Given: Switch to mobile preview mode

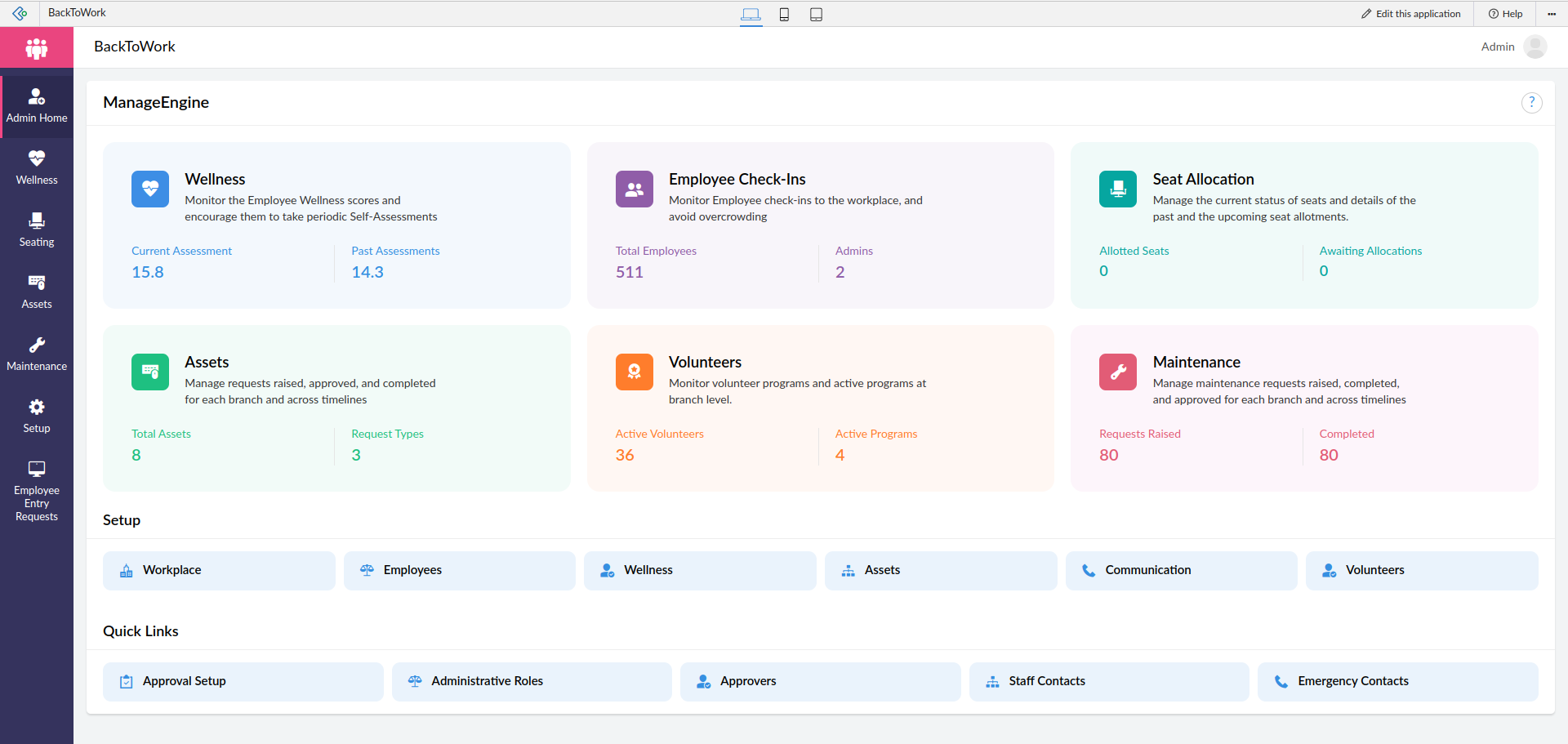Looking at the screenshot, I should (x=784, y=14).
